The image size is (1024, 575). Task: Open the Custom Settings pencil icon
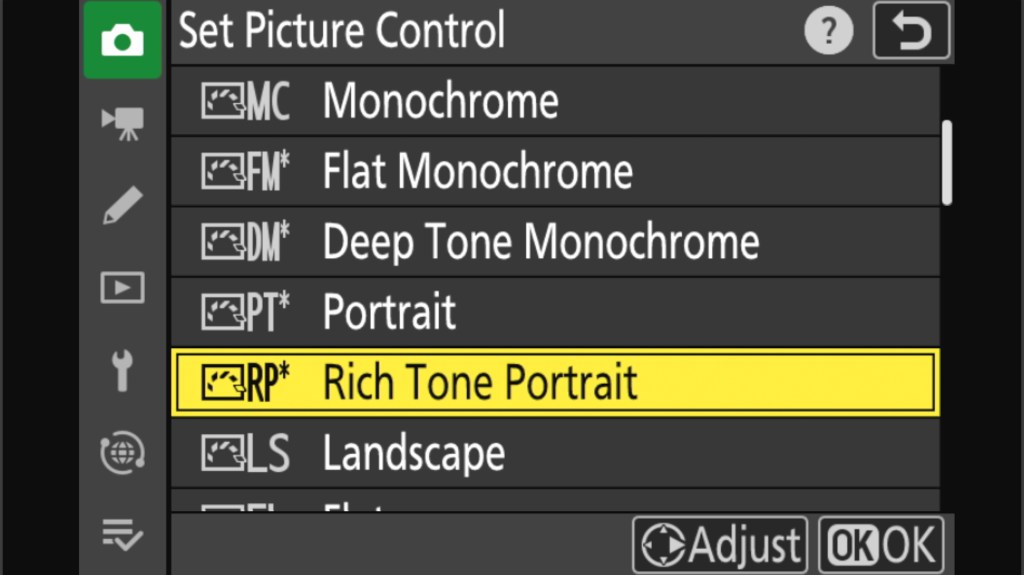[122, 205]
